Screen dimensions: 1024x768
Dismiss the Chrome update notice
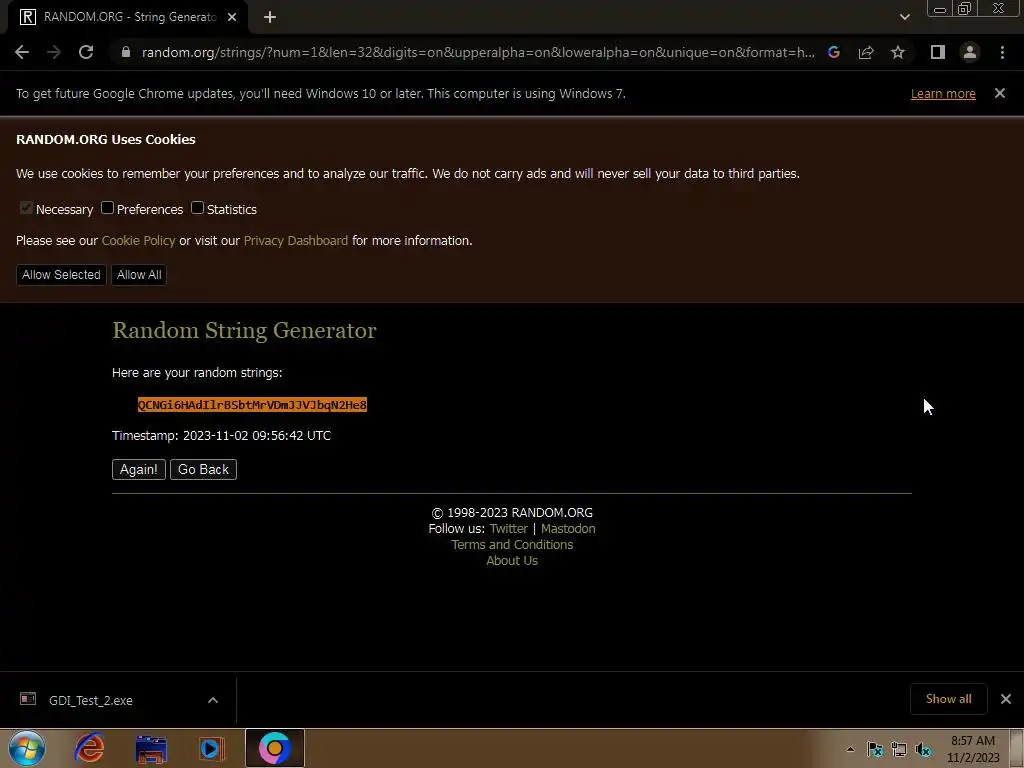coord(1000,93)
